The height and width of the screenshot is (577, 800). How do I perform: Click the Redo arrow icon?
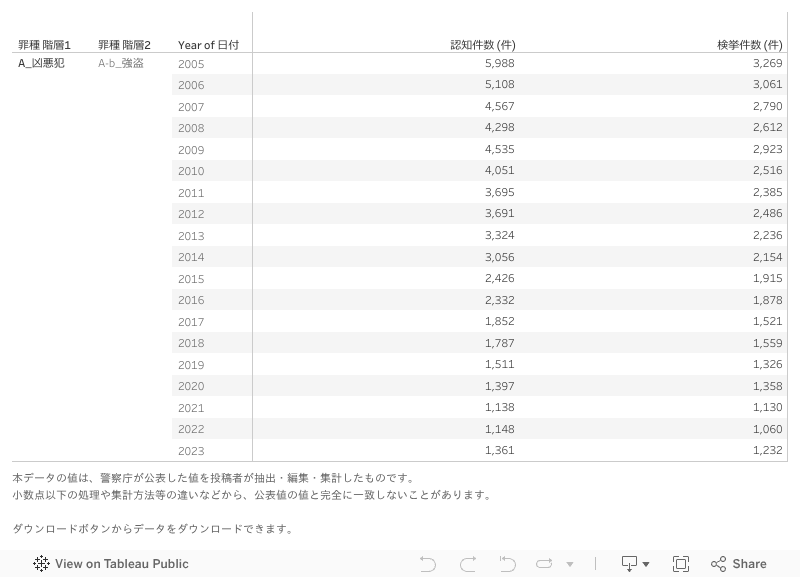(x=468, y=564)
